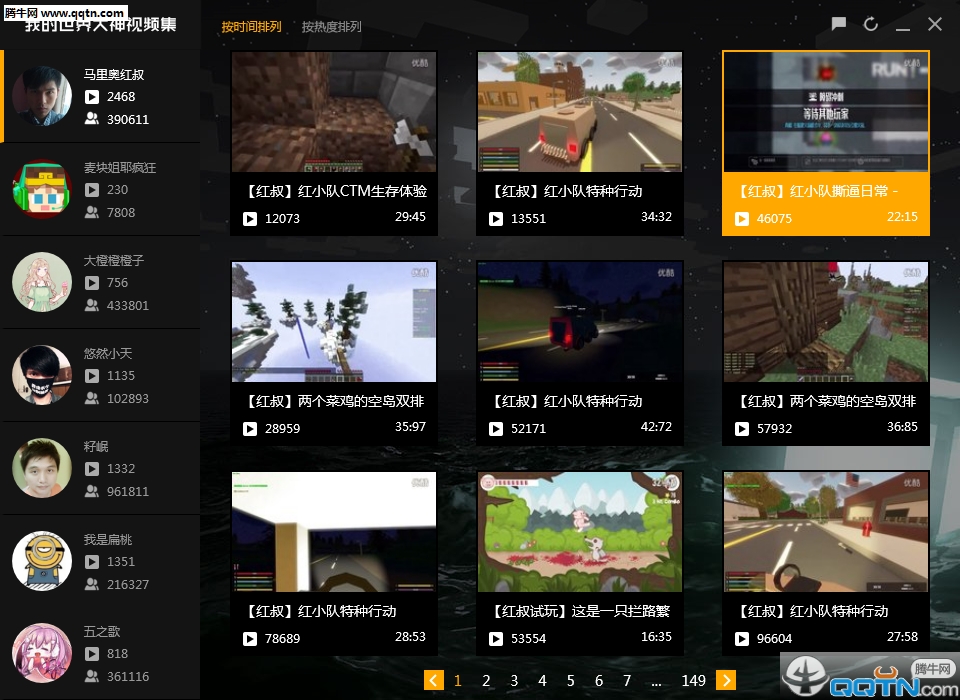Click avatar of 籽岷
Image resolution: width=960 pixels, height=700 pixels.
click(x=42, y=468)
